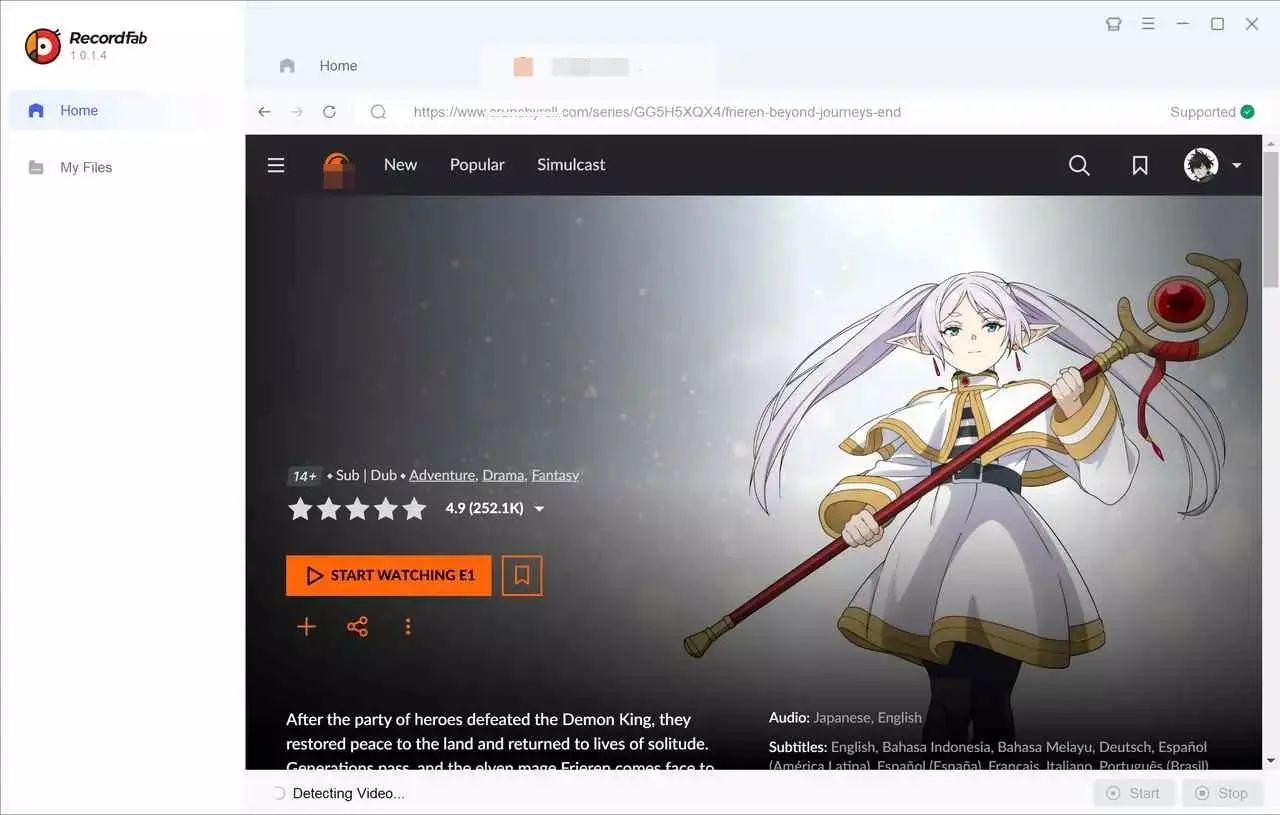Image resolution: width=1280 pixels, height=815 pixels.
Task: Add to list with plus icon
Action: click(306, 627)
